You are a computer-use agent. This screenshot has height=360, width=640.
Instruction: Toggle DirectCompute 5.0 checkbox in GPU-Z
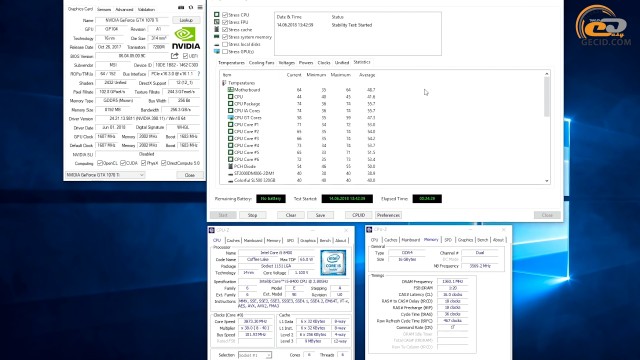click(163, 163)
